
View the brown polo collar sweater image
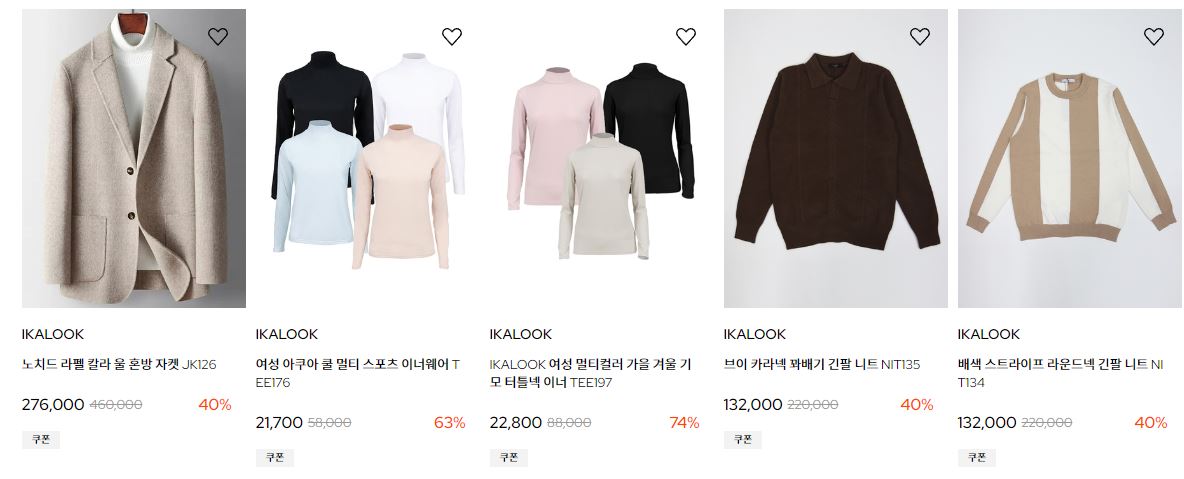pos(836,159)
